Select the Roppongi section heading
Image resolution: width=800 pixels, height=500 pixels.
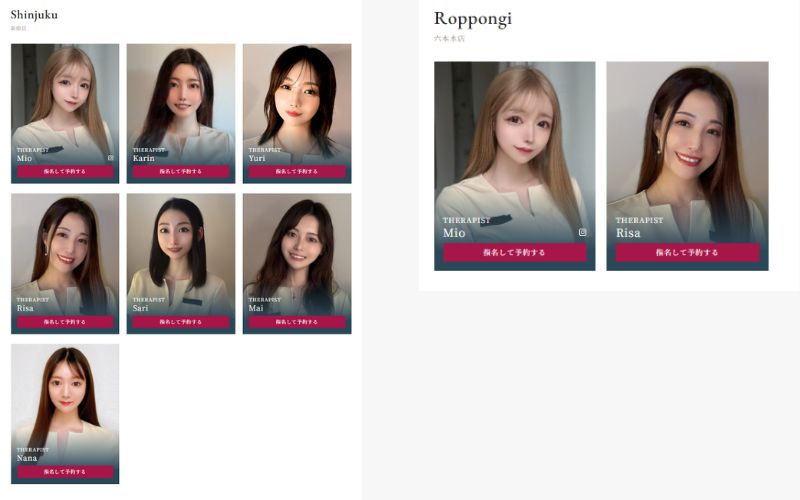click(473, 18)
